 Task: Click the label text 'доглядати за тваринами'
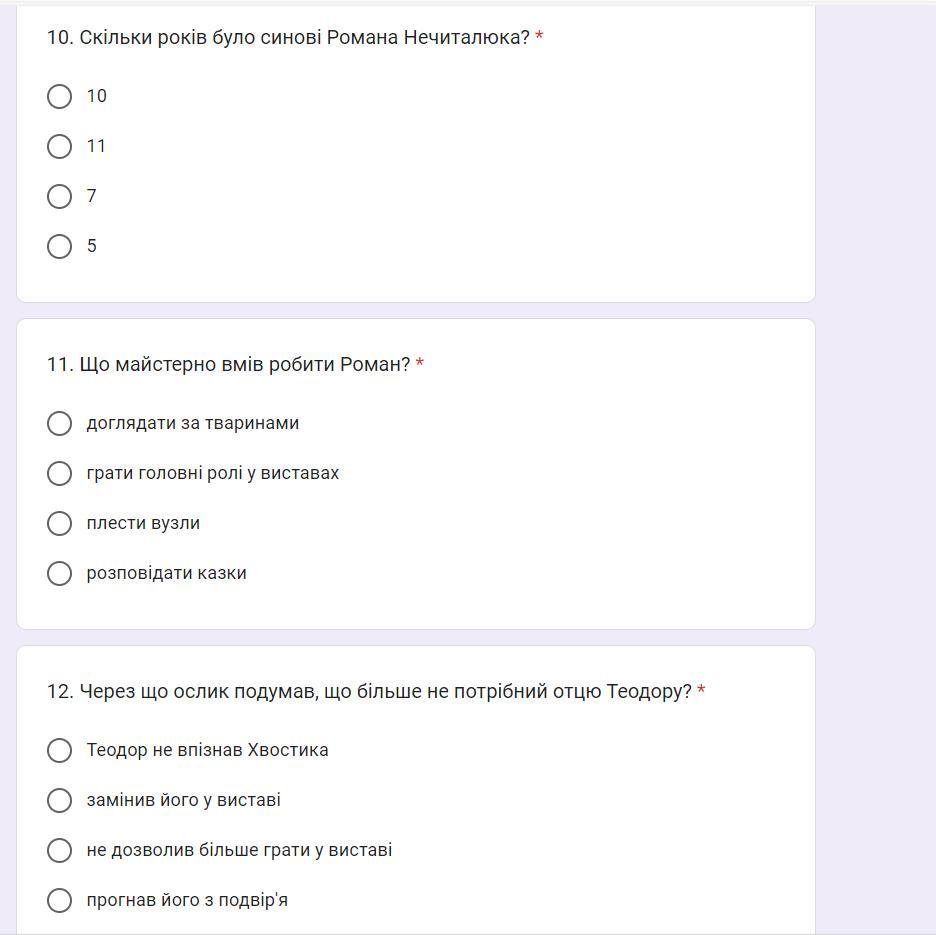point(192,423)
